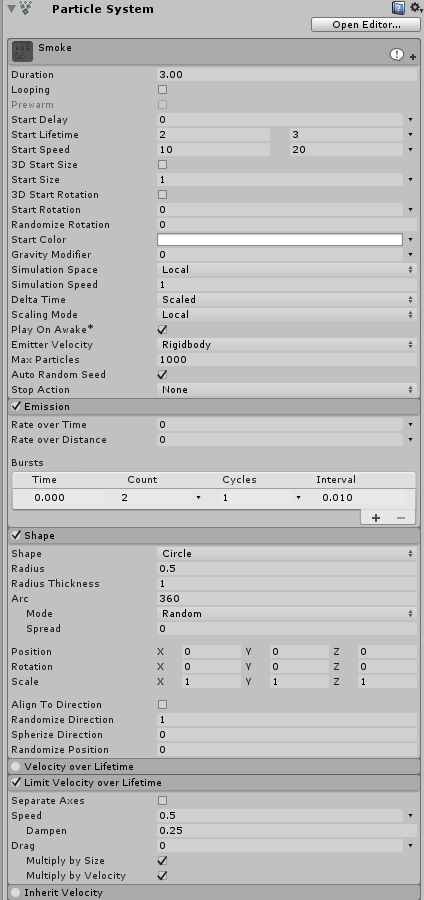This screenshot has width=424, height=900.
Task: Click the Smoke system warning exclamation icon
Action: (396, 55)
